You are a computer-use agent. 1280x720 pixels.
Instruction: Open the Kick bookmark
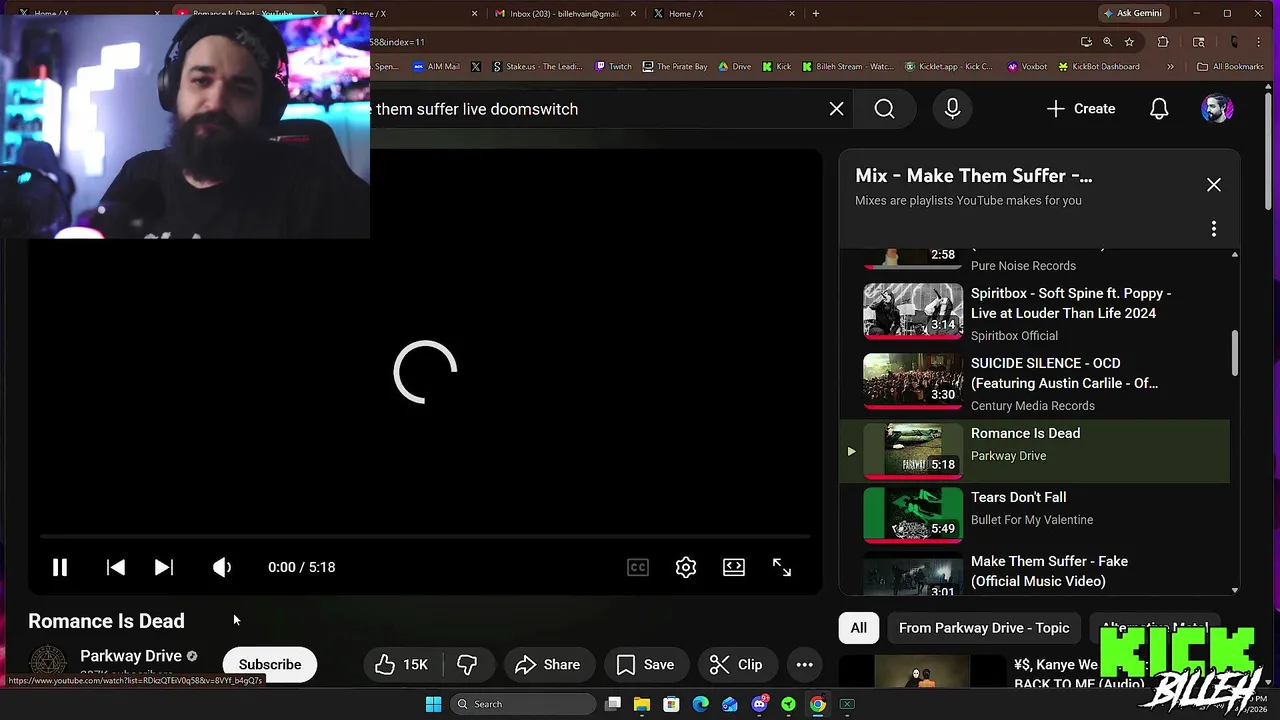[776, 67]
